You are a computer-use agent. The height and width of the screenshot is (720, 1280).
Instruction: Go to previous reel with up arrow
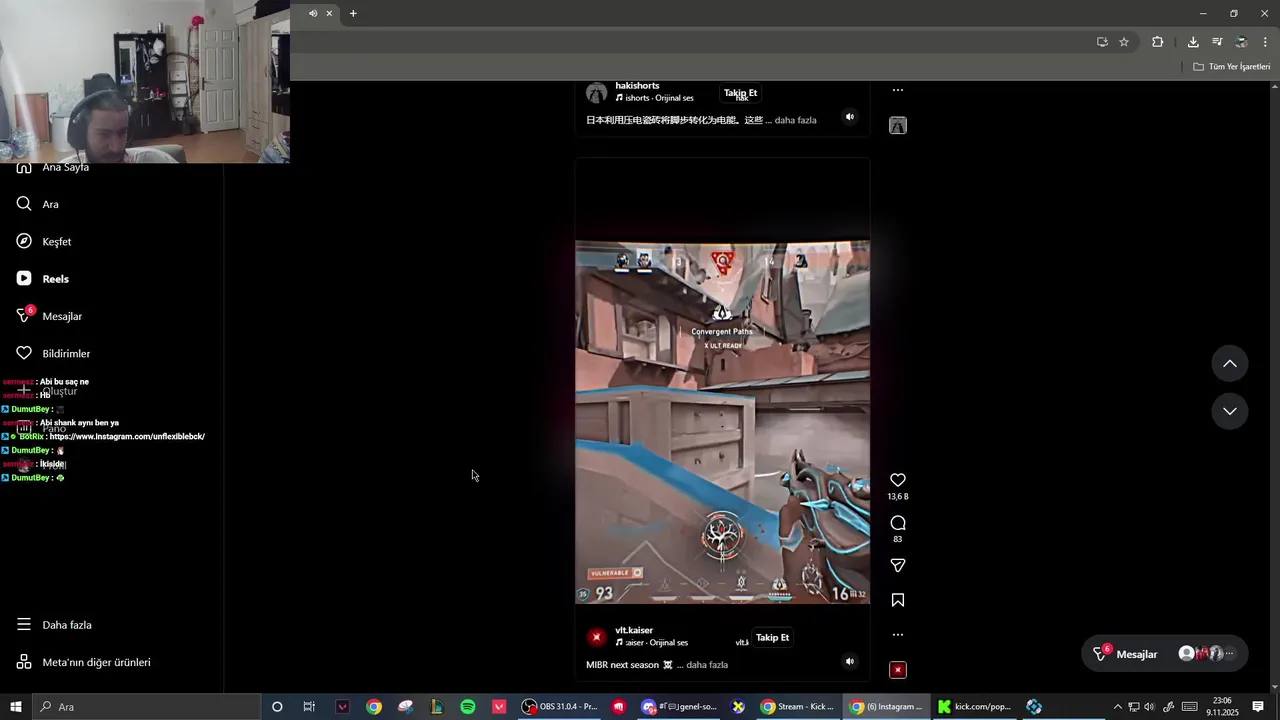coord(1230,363)
